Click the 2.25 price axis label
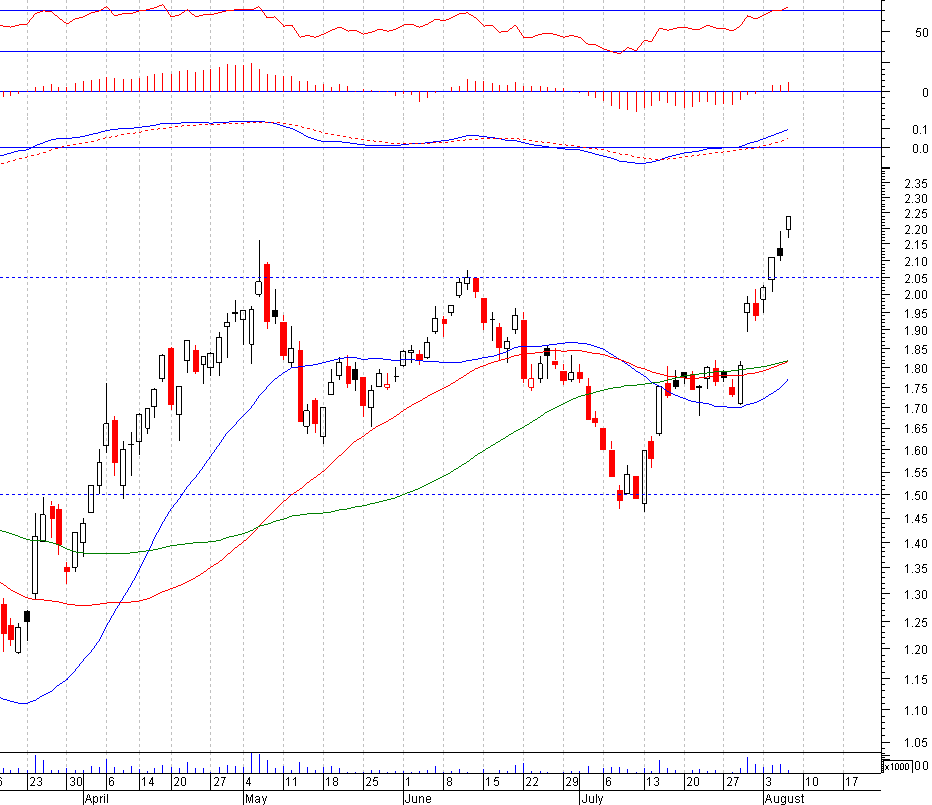The height and width of the screenshot is (805, 932). (x=915, y=213)
